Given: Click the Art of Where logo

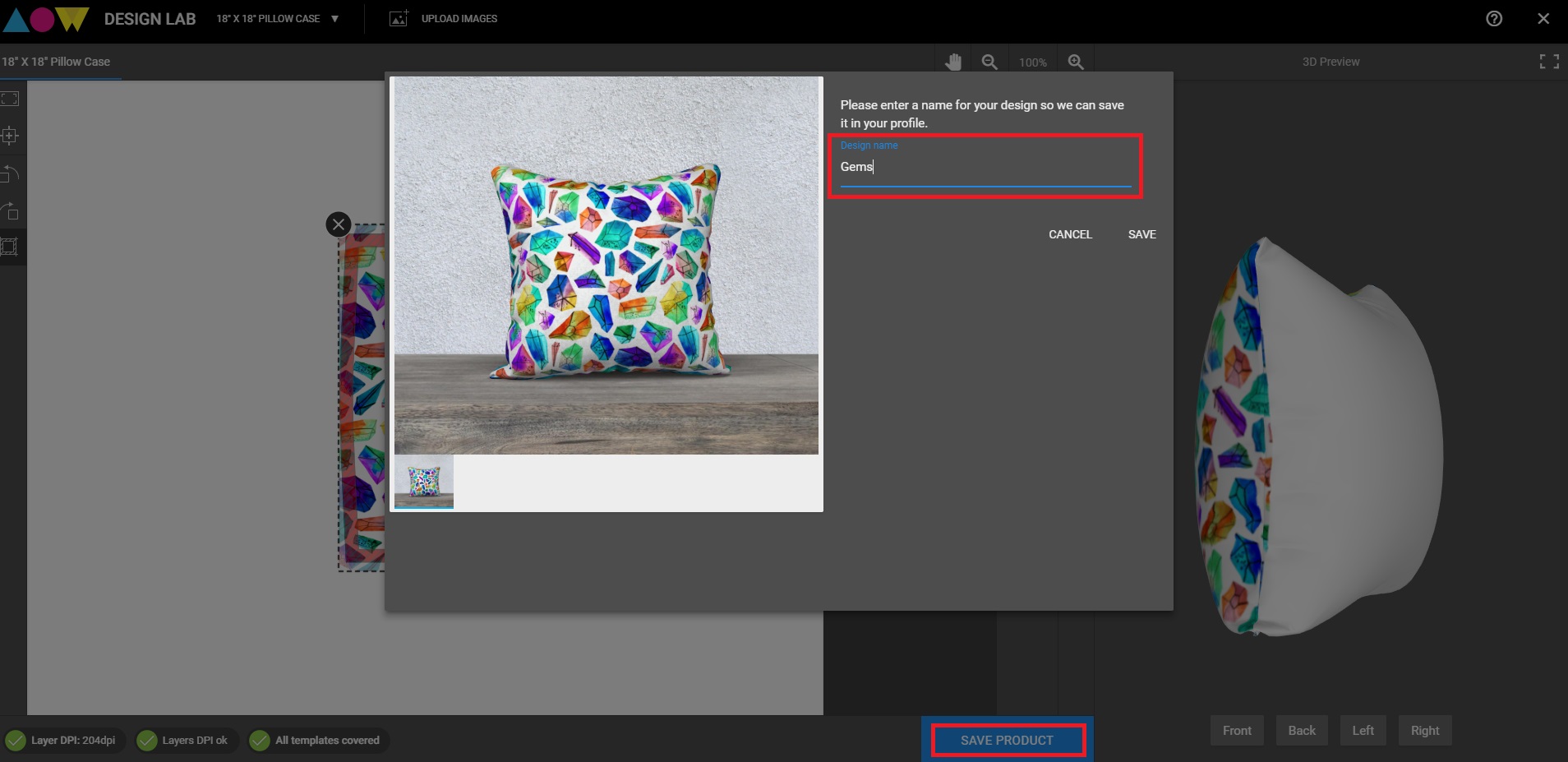Looking at the screenshot, I should pyautogui.click(x=45, y=18).
